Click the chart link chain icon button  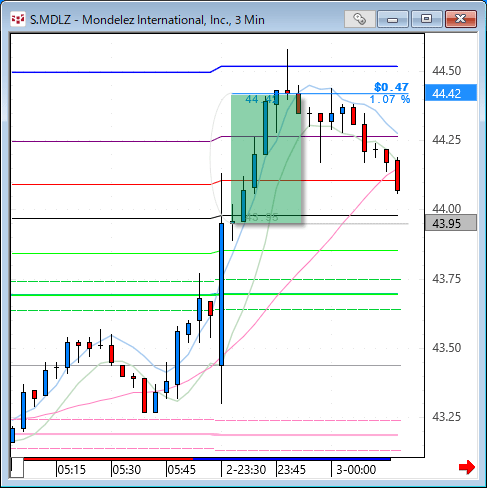point(359,19)
